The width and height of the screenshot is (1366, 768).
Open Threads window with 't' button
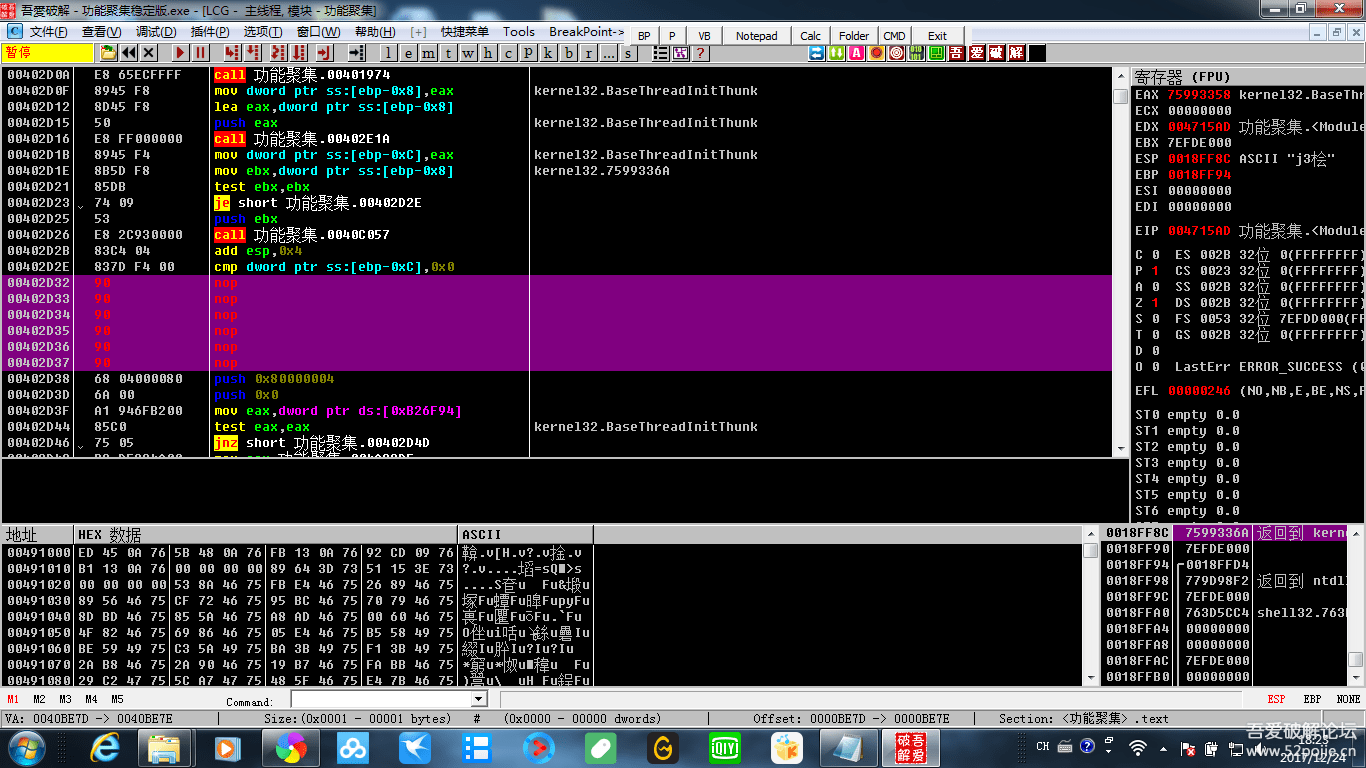tap(448, 53)
